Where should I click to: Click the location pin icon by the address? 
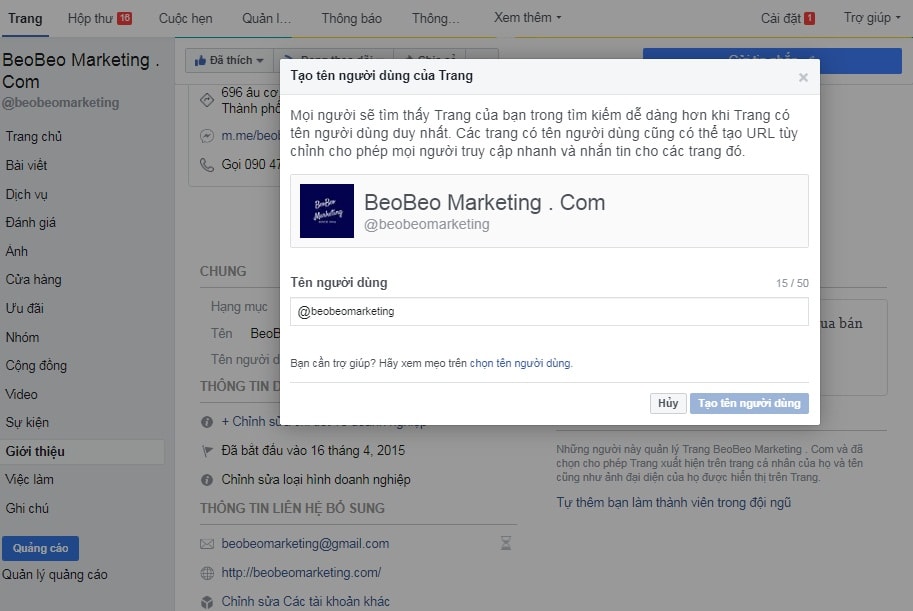pos(207,99)
